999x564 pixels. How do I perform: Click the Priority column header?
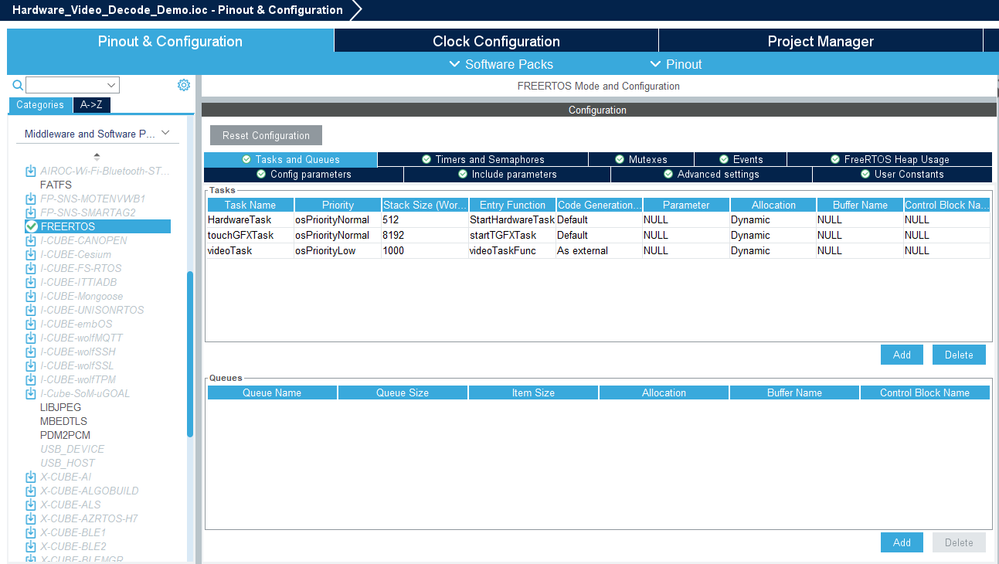pos(338,205)
